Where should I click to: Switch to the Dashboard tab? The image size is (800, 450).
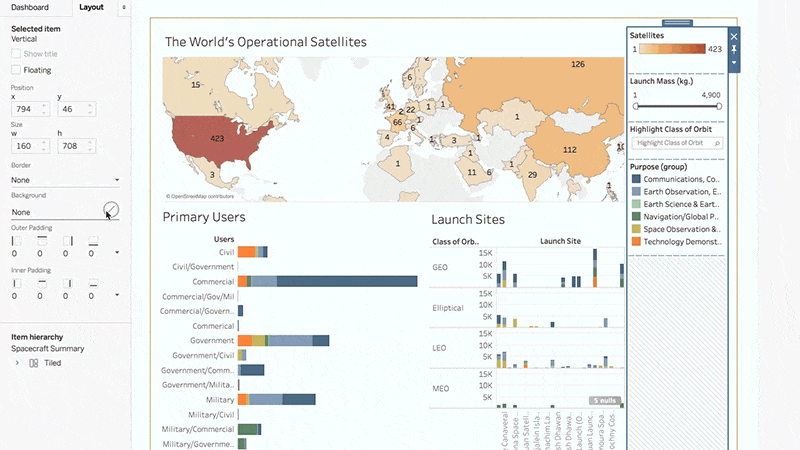click(x=30, y=6)
